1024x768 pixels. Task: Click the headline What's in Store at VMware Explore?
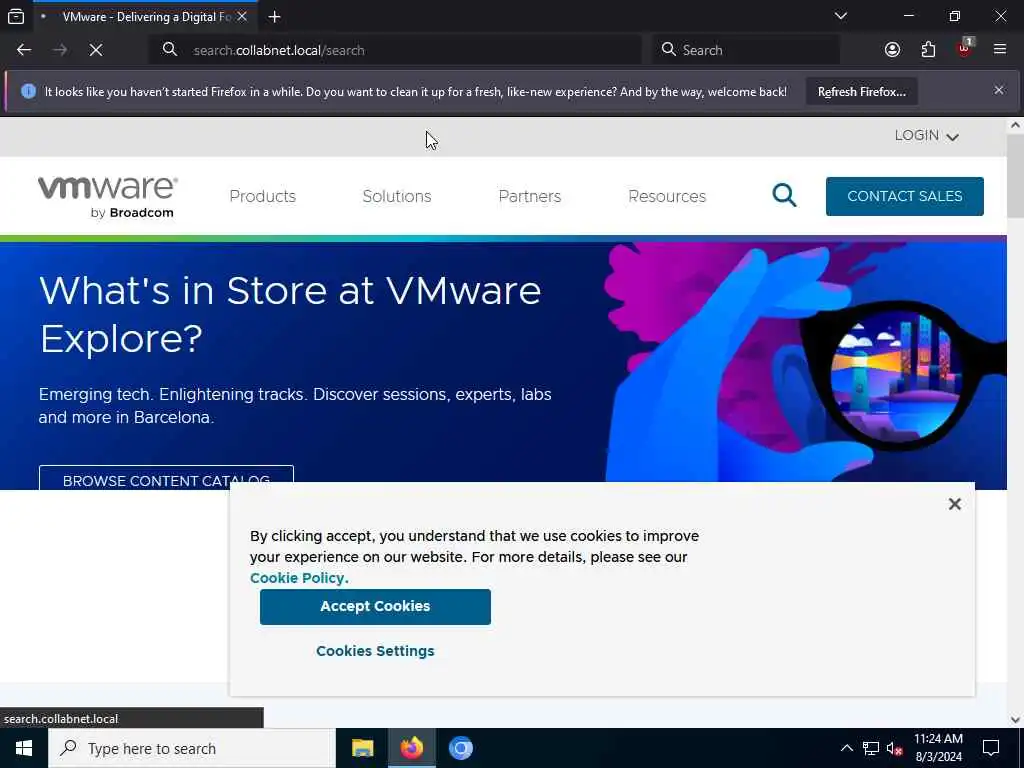tap(290, 314)
